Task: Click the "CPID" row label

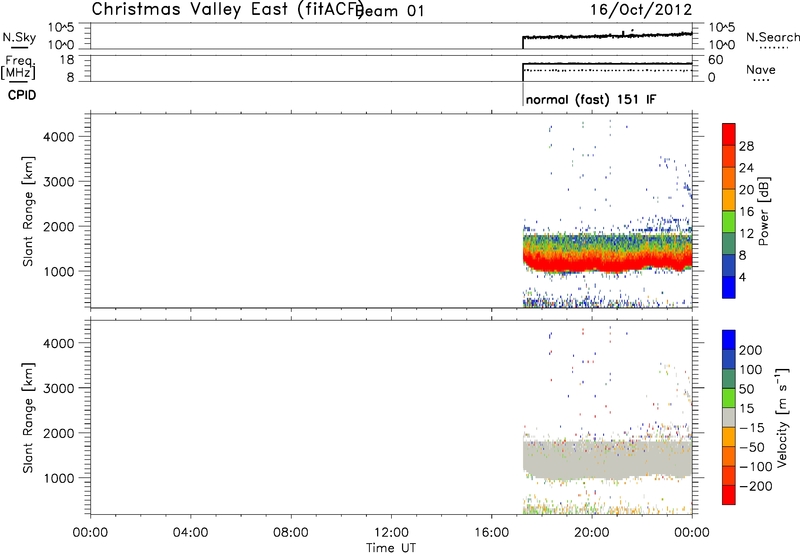Action: click(22, 95)
